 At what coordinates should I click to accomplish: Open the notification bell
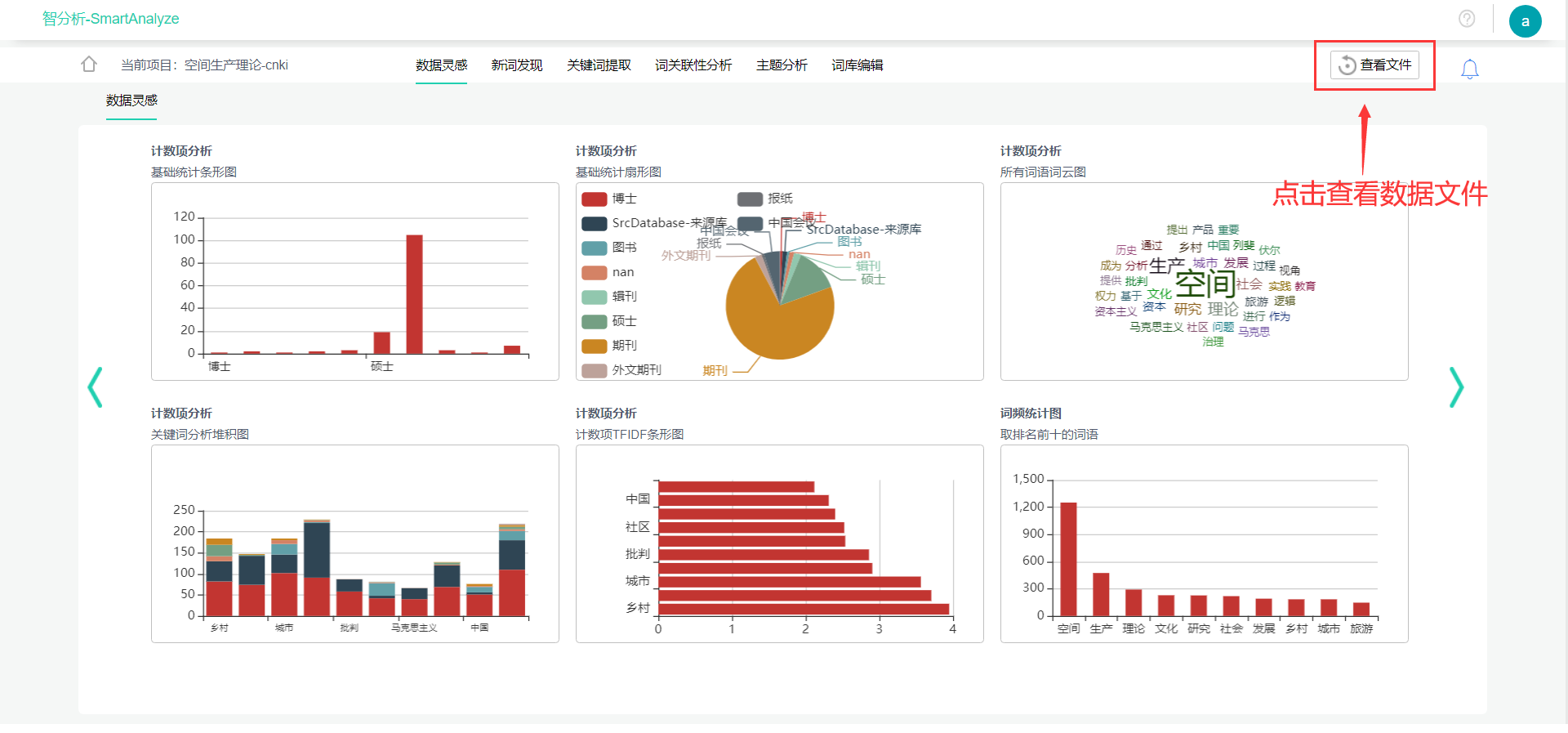coord(1469,69)
